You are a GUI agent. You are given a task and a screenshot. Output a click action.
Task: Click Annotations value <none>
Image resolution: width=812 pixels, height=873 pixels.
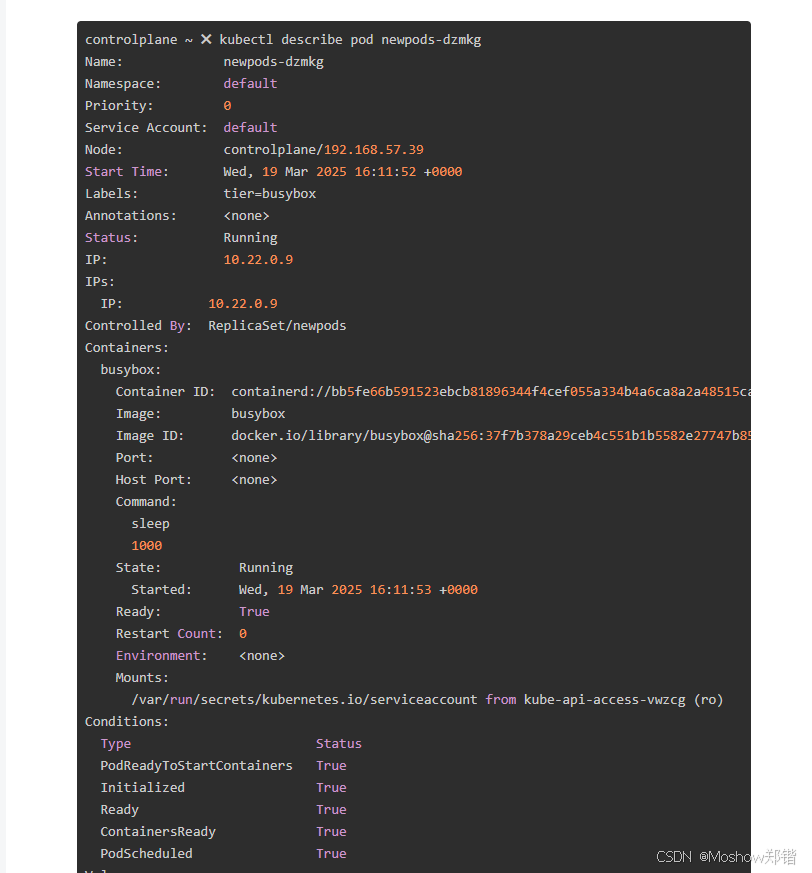pyautogui.click(x=246, y=215)
